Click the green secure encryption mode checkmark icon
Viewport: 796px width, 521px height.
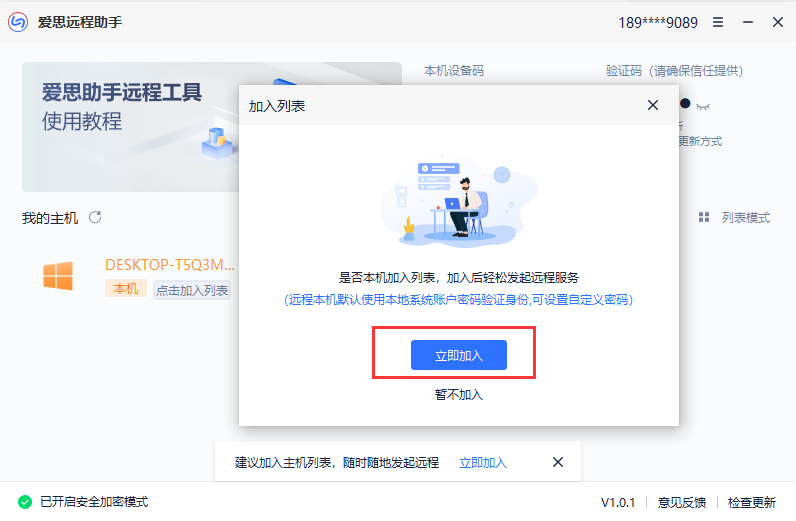pyautogui.click(x=25, y=502)
